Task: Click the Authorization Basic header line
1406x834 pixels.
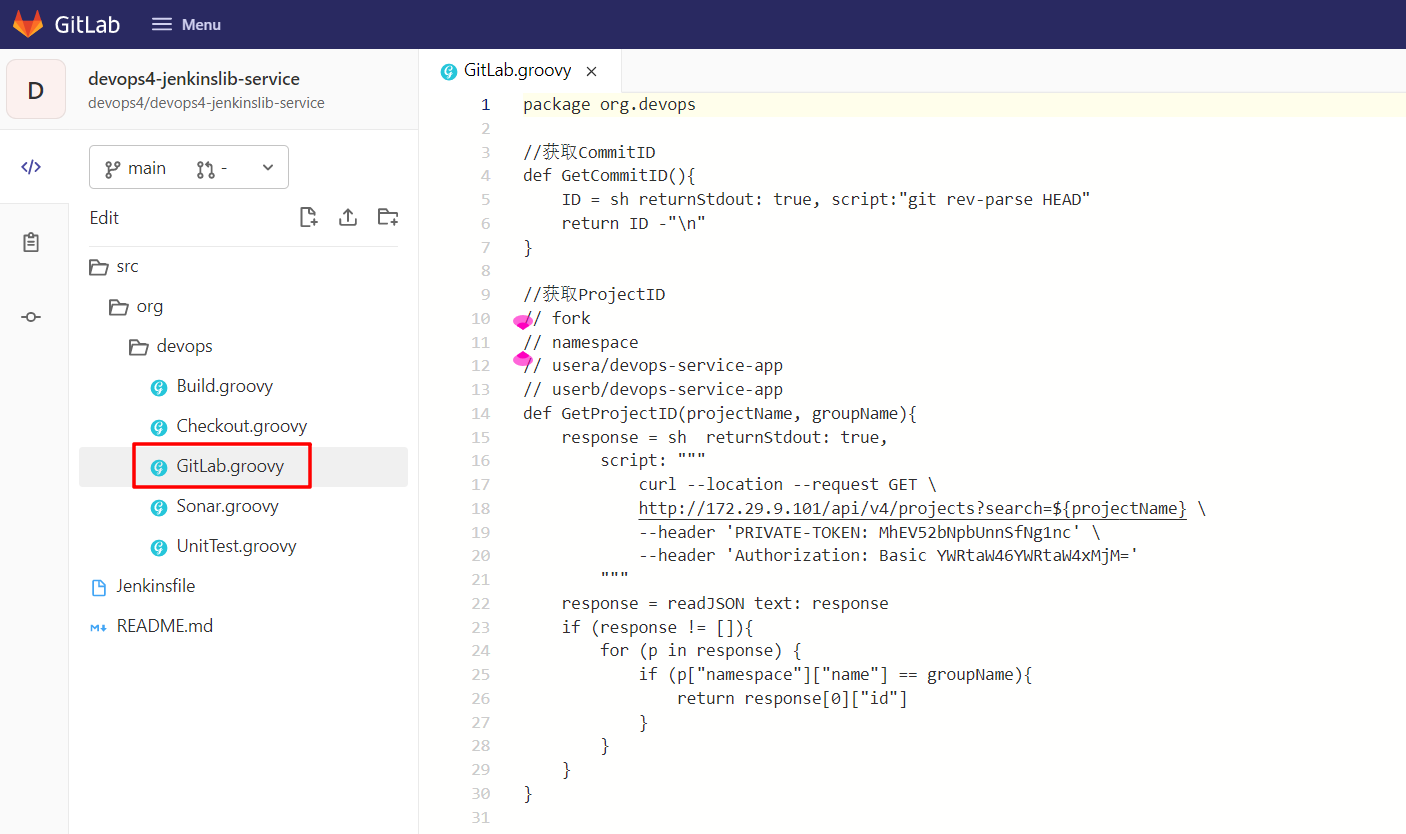Action: 889,555
